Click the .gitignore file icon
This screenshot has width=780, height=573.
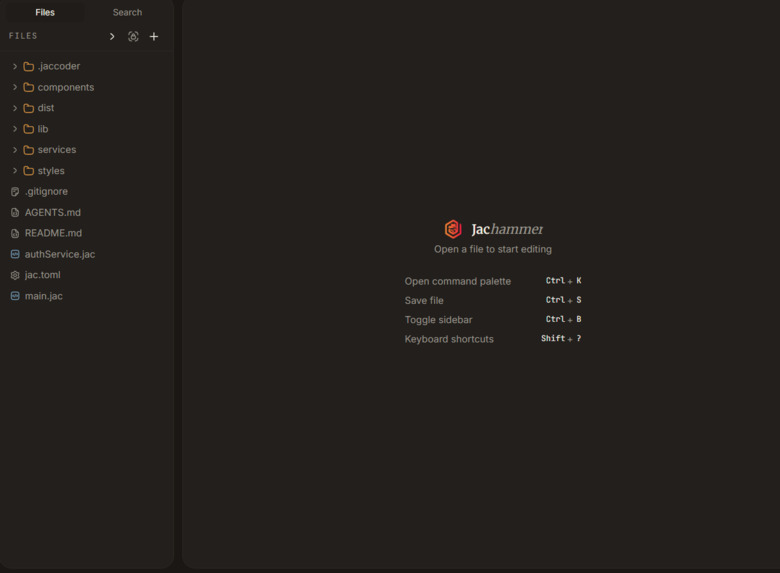(x=15, y=191)
